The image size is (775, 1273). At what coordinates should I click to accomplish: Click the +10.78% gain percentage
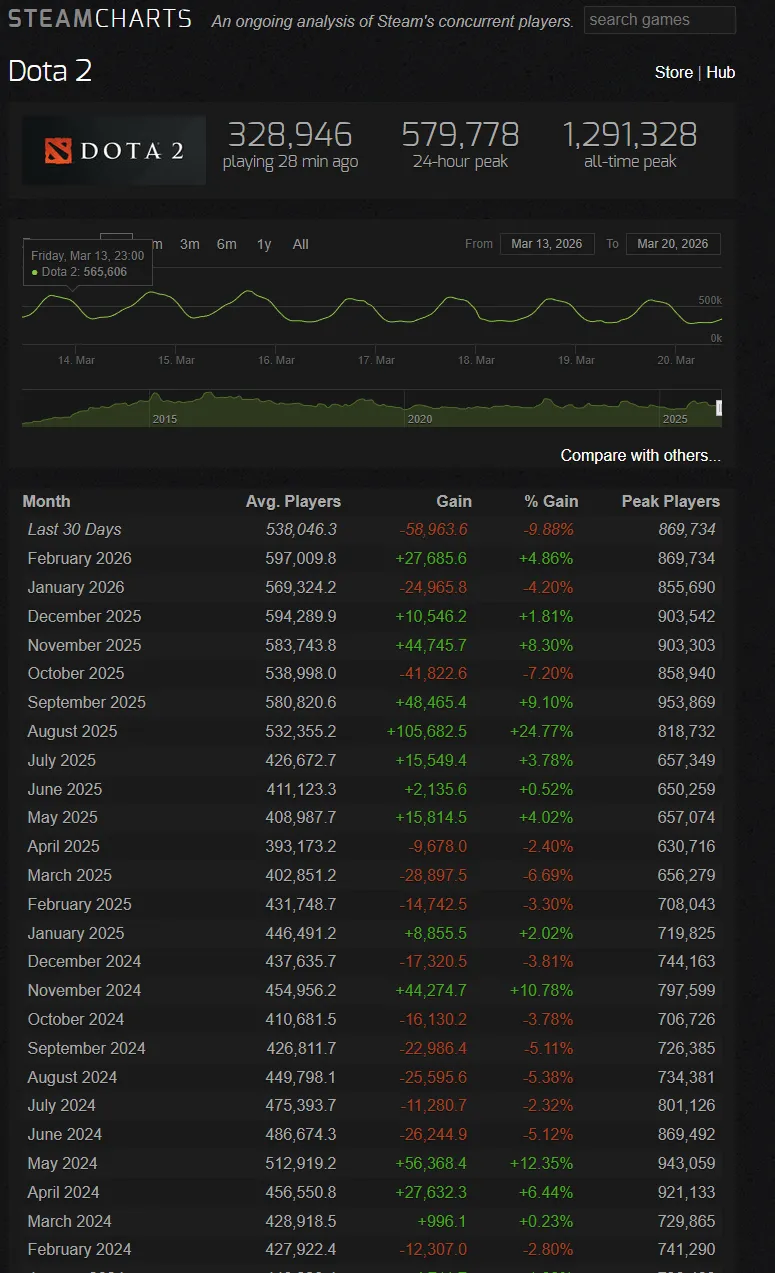[541, 990]
